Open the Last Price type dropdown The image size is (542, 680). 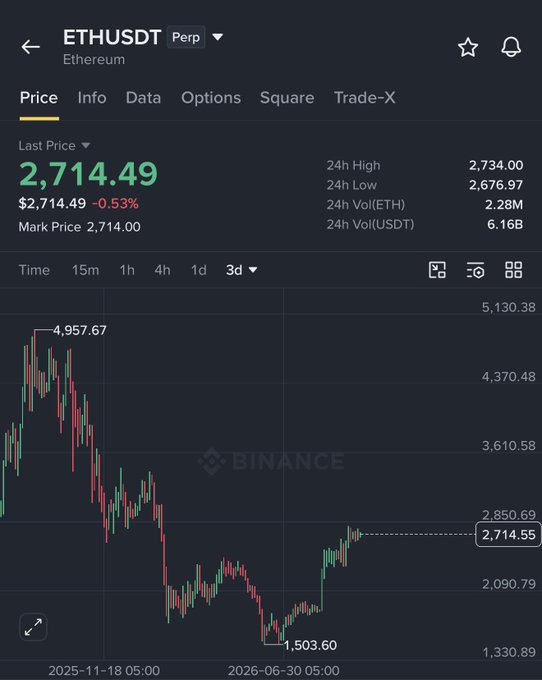pos(86,145)
